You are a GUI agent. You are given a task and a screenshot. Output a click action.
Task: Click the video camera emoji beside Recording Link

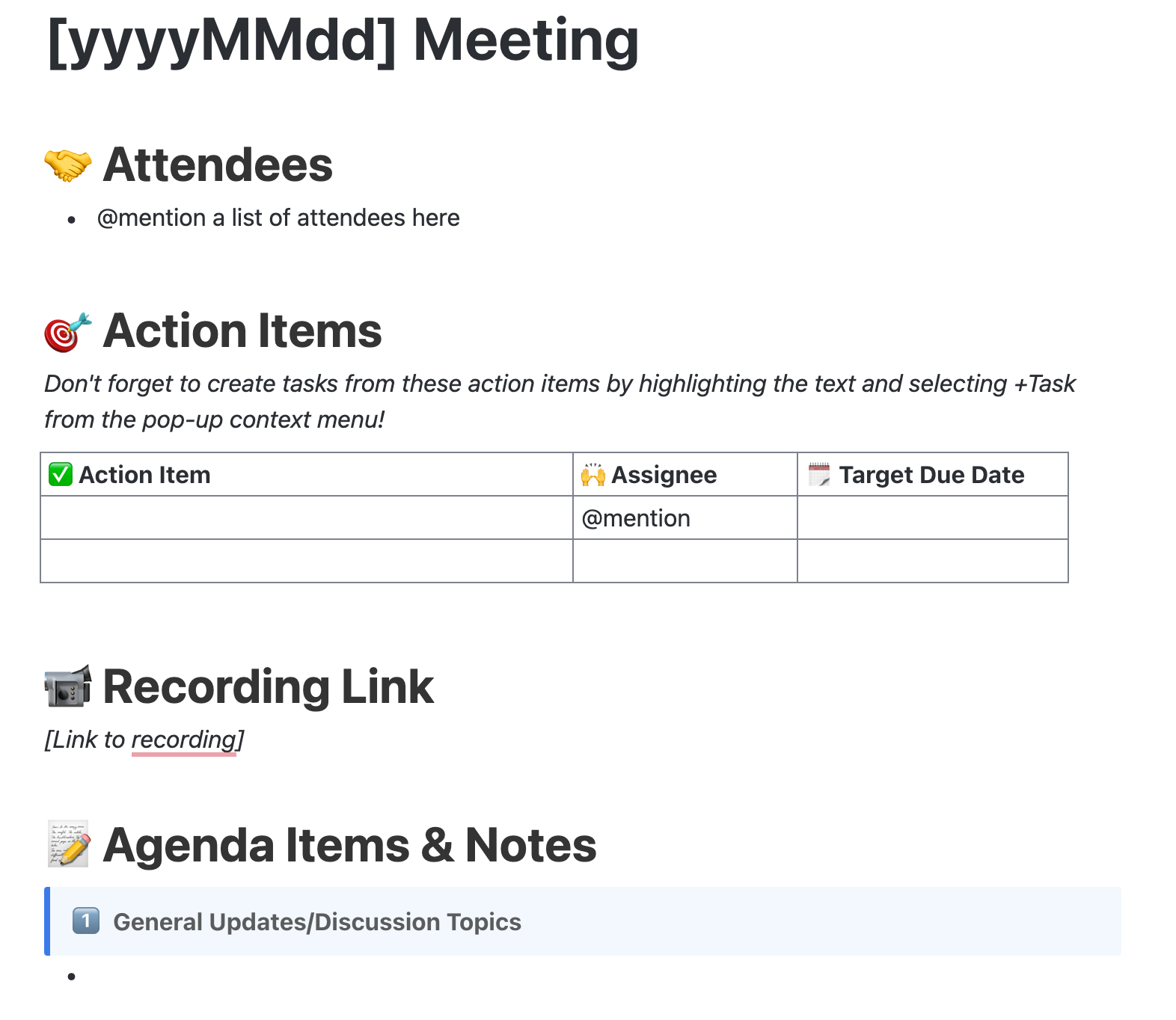click(68, 686)
